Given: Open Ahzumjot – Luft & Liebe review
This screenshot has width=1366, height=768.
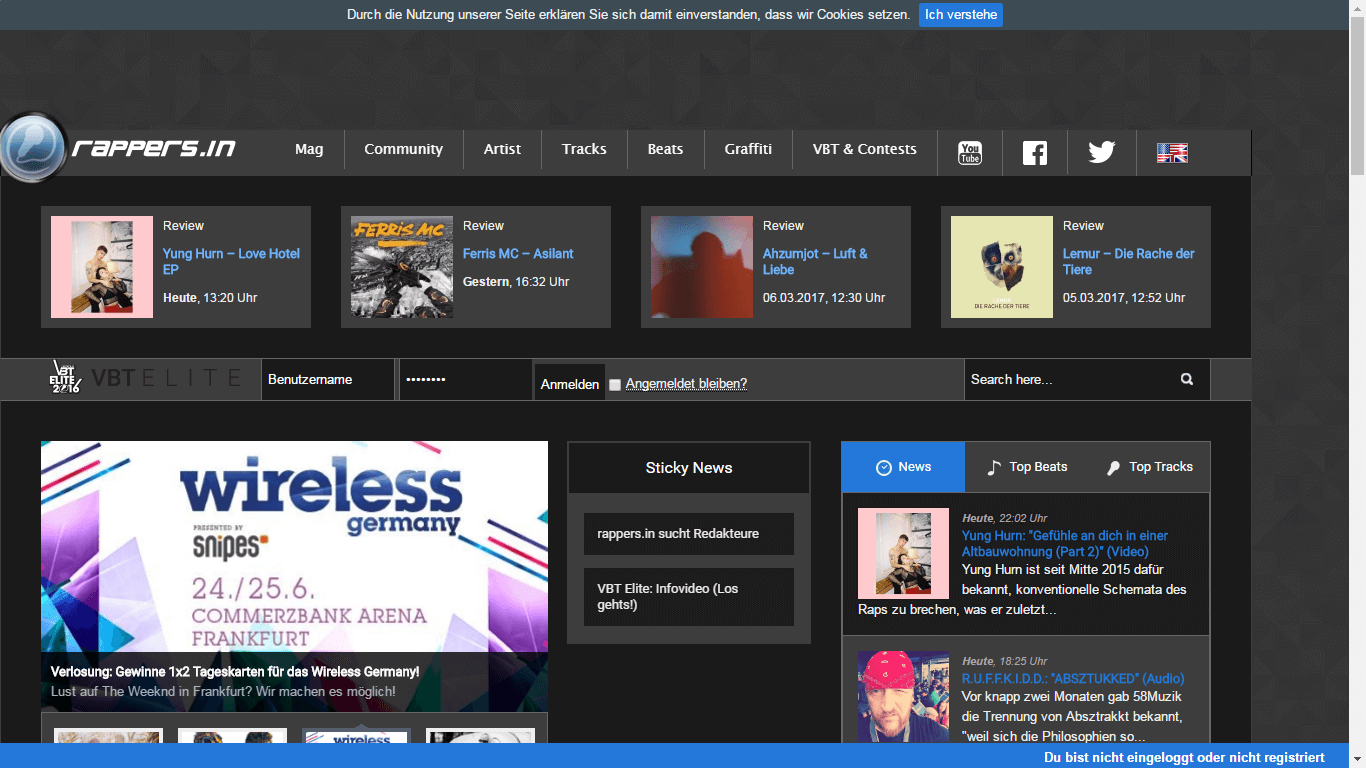Looking at the screenshot, I should 815,262.
